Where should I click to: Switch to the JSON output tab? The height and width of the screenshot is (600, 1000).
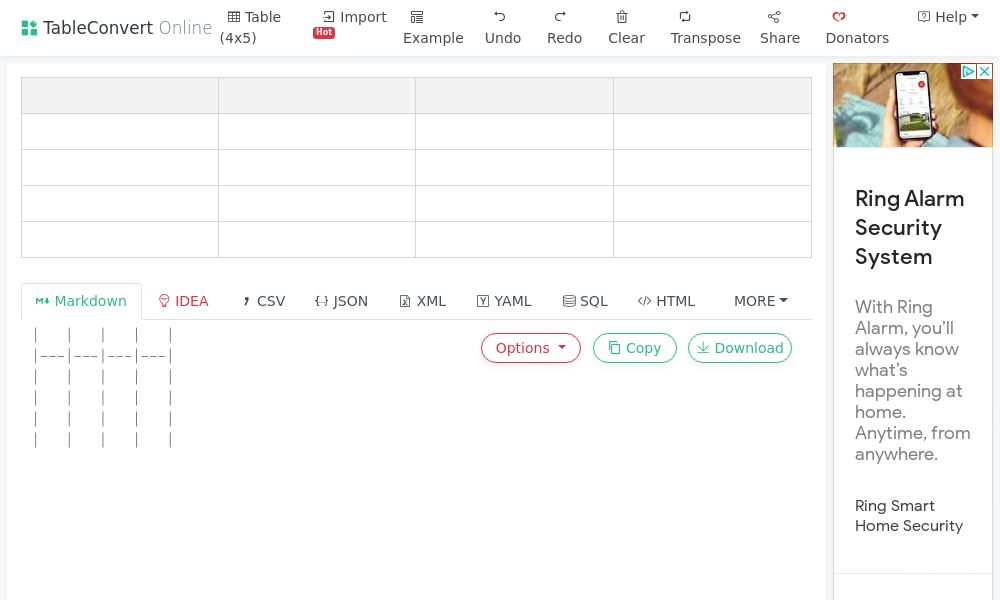coord(340,301)
